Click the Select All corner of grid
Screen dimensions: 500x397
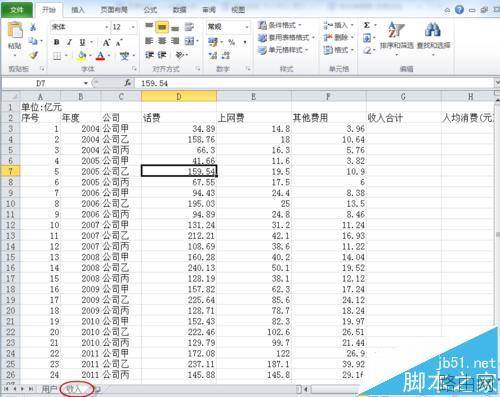(11, 97)
